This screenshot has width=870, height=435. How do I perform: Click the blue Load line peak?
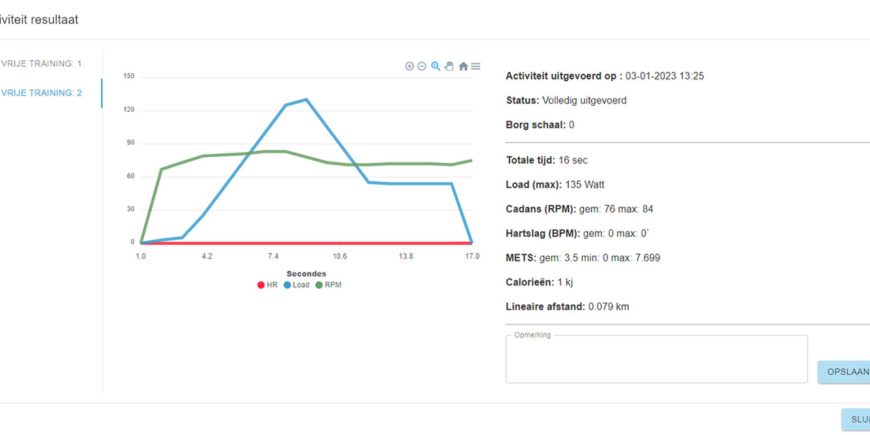[x=305, y=99]
